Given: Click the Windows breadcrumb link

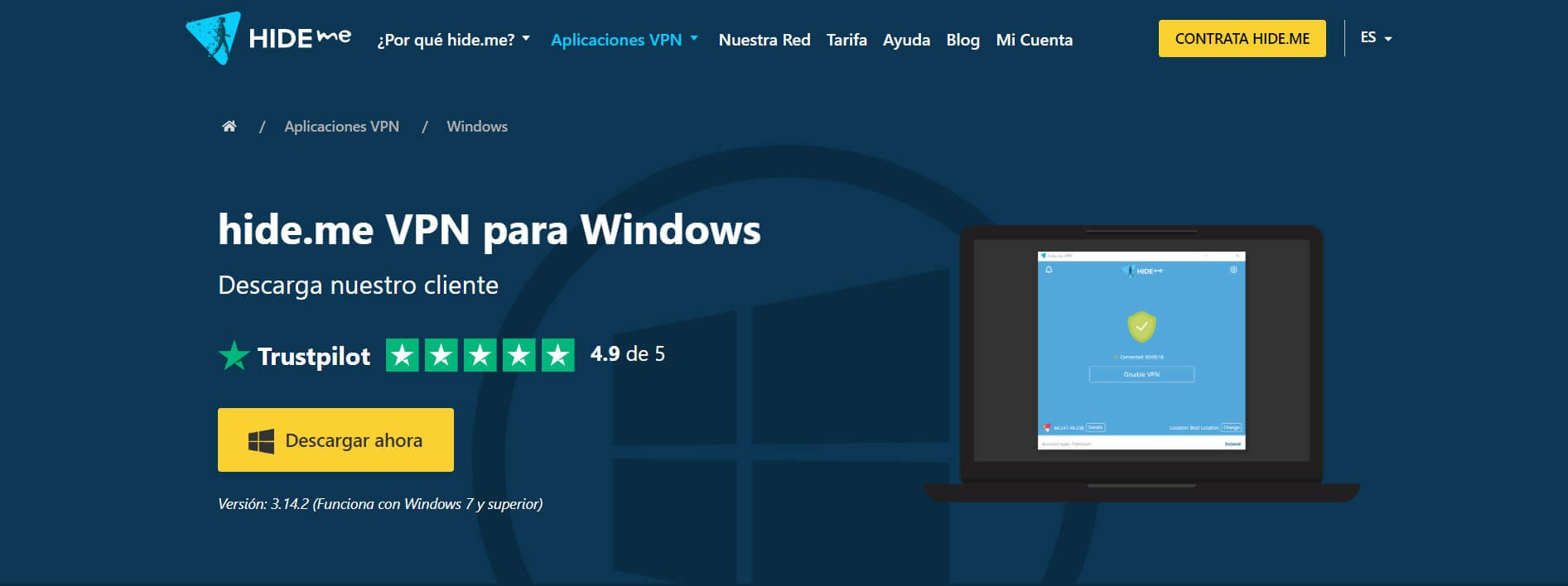Looking at the screenshot, I should pos(477,127).
